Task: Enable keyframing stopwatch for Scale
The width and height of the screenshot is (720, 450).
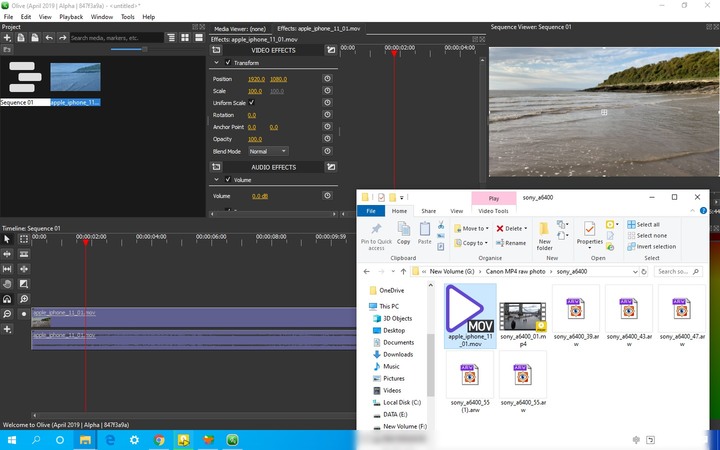Action: (327, 91)
